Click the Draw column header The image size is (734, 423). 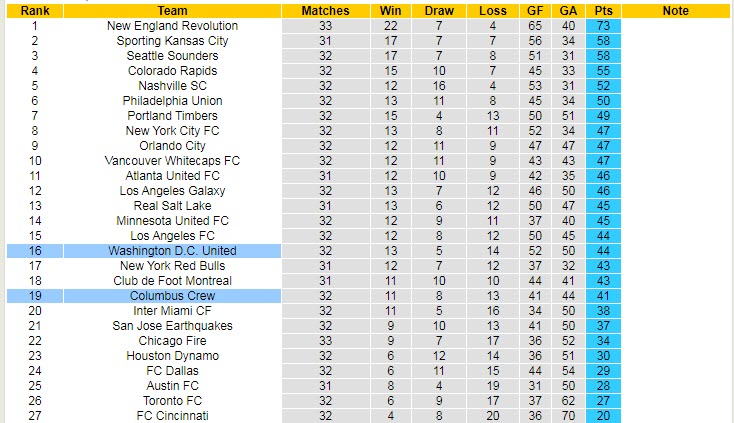439,11
